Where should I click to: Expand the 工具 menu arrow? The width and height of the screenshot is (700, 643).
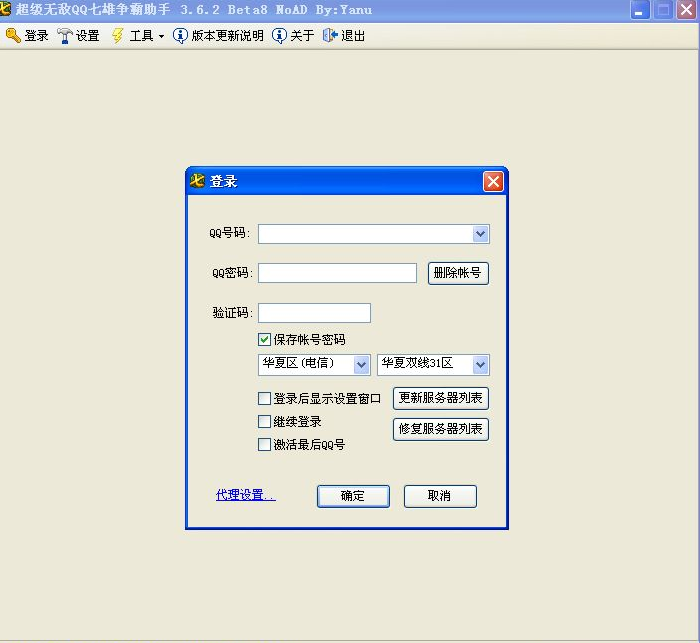tap(161, 37)
